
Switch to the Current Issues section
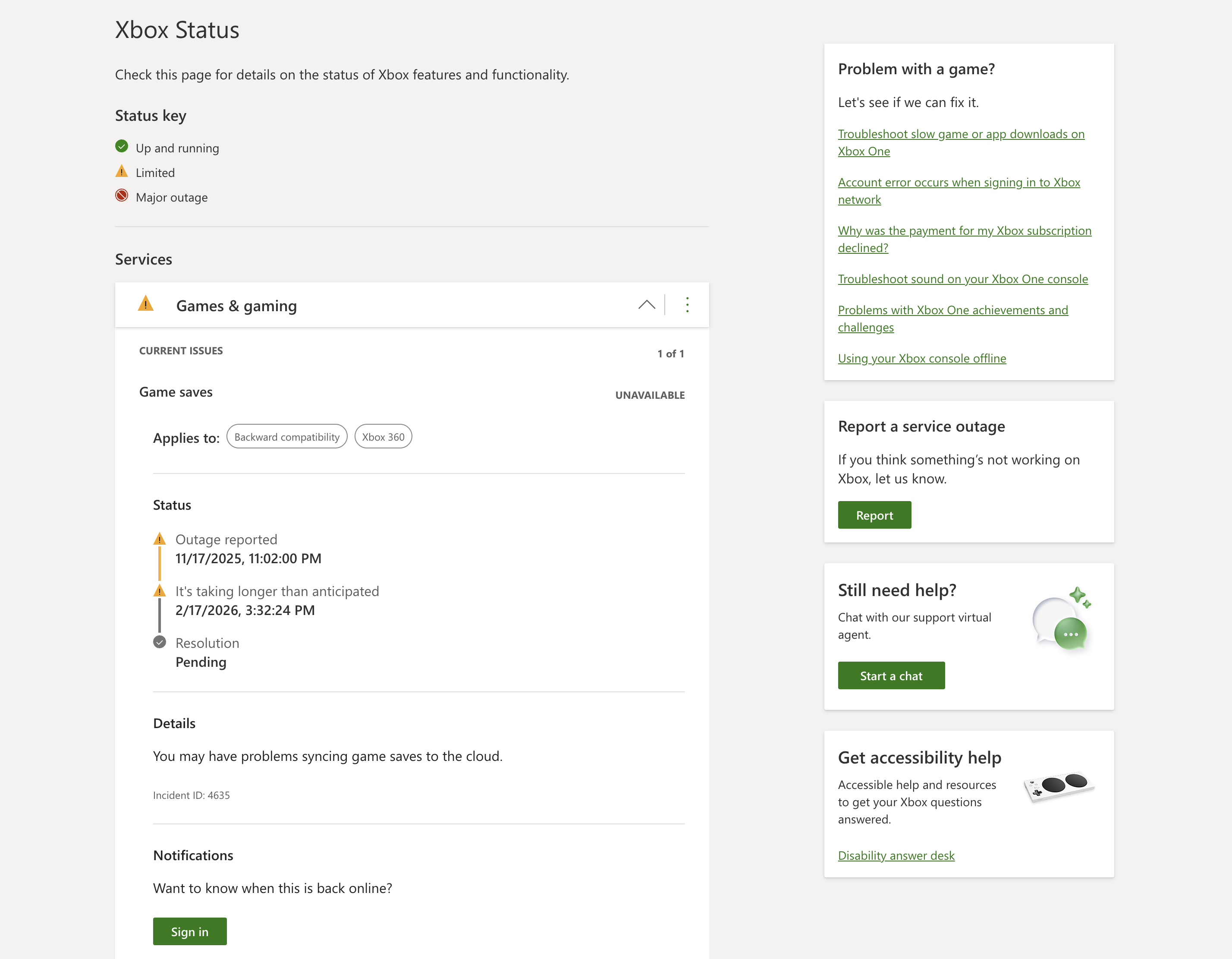coord(181,350)
